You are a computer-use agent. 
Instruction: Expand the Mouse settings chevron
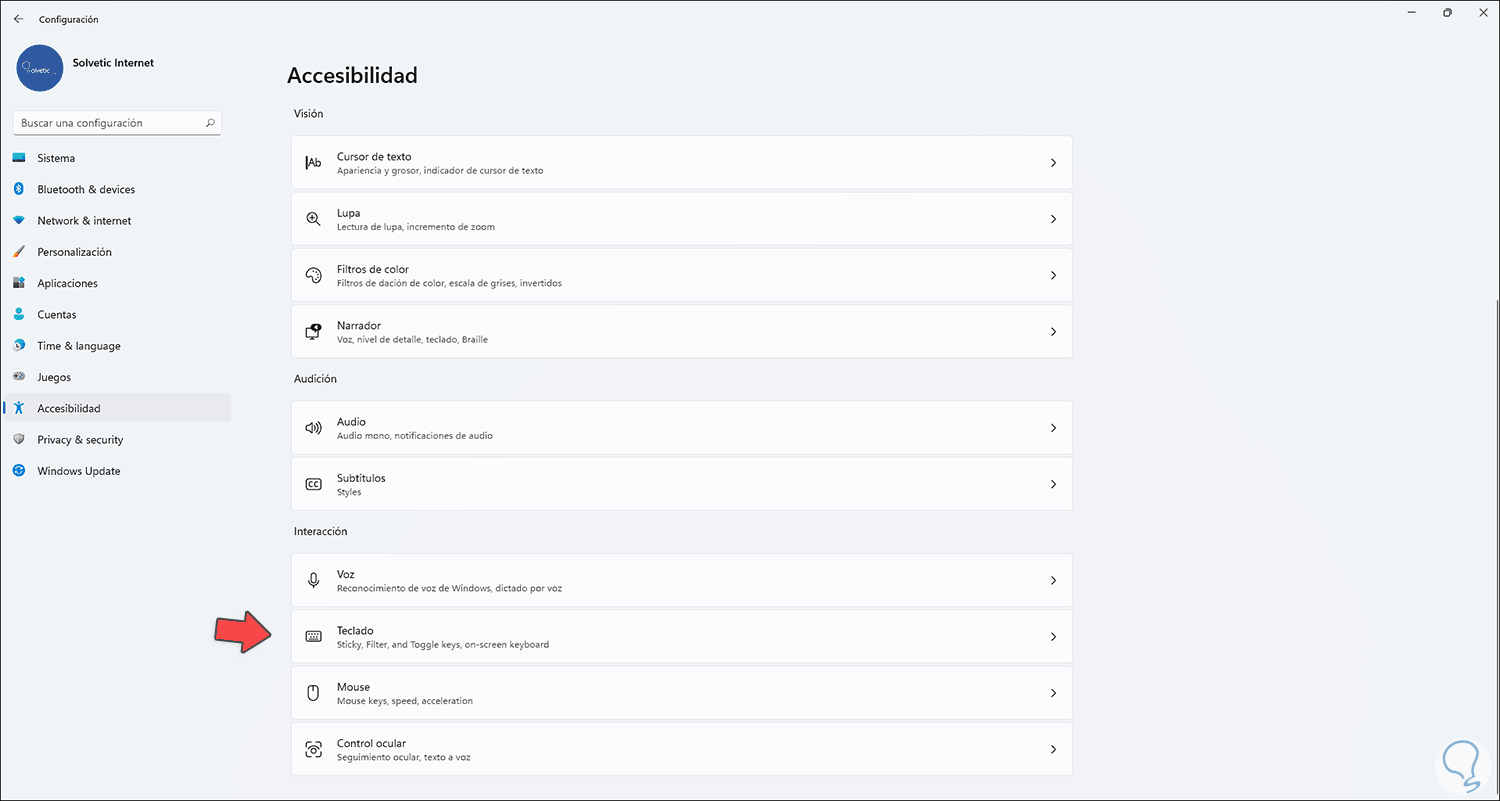[x=1053, y=693]
